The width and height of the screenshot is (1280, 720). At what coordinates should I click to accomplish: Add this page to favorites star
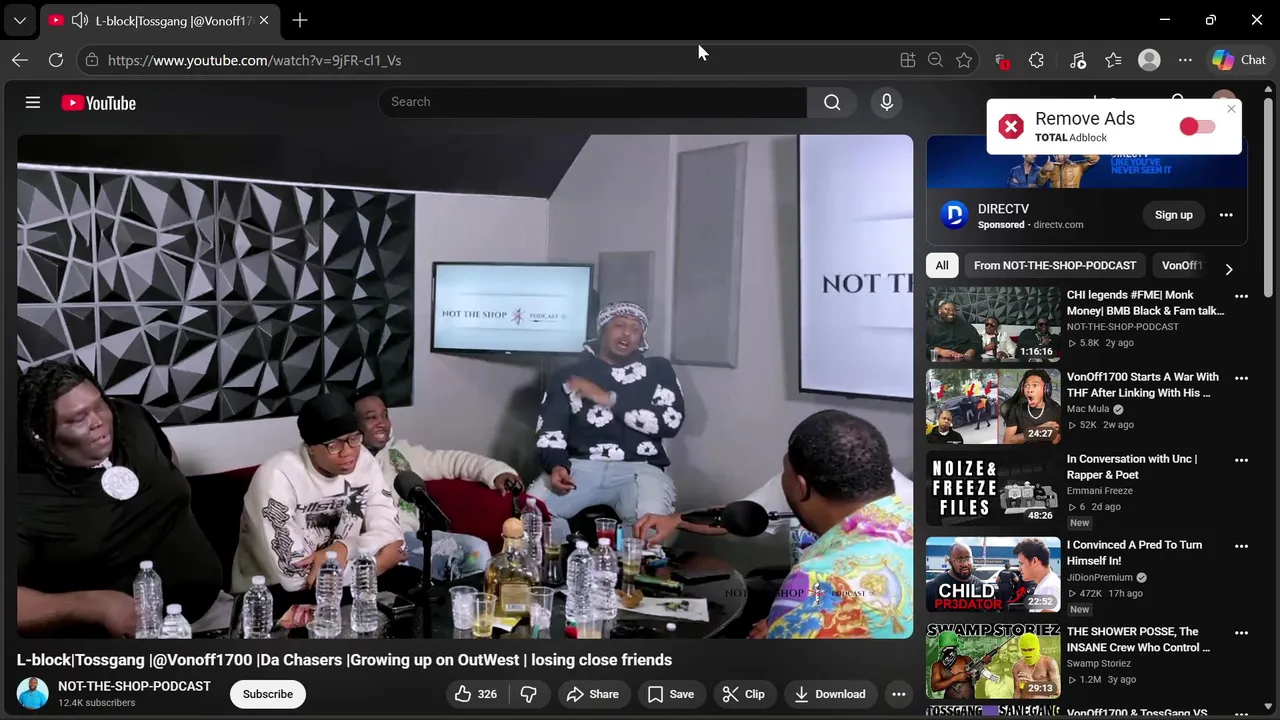pyautogui.click(x=964, y=60)
